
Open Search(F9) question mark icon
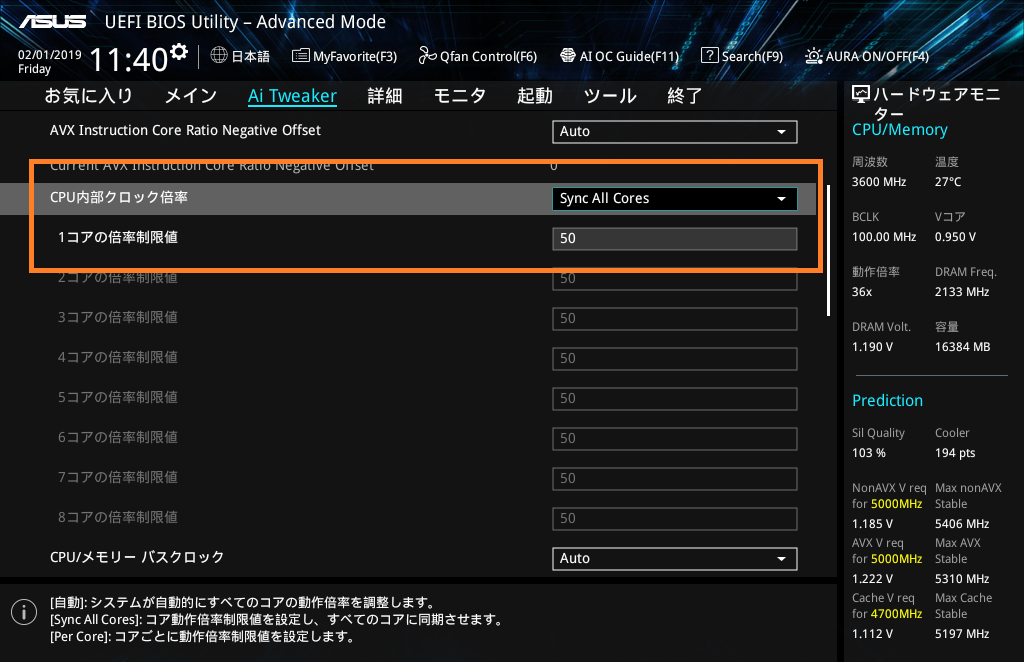pyautogui.click(x=709, y=55)
